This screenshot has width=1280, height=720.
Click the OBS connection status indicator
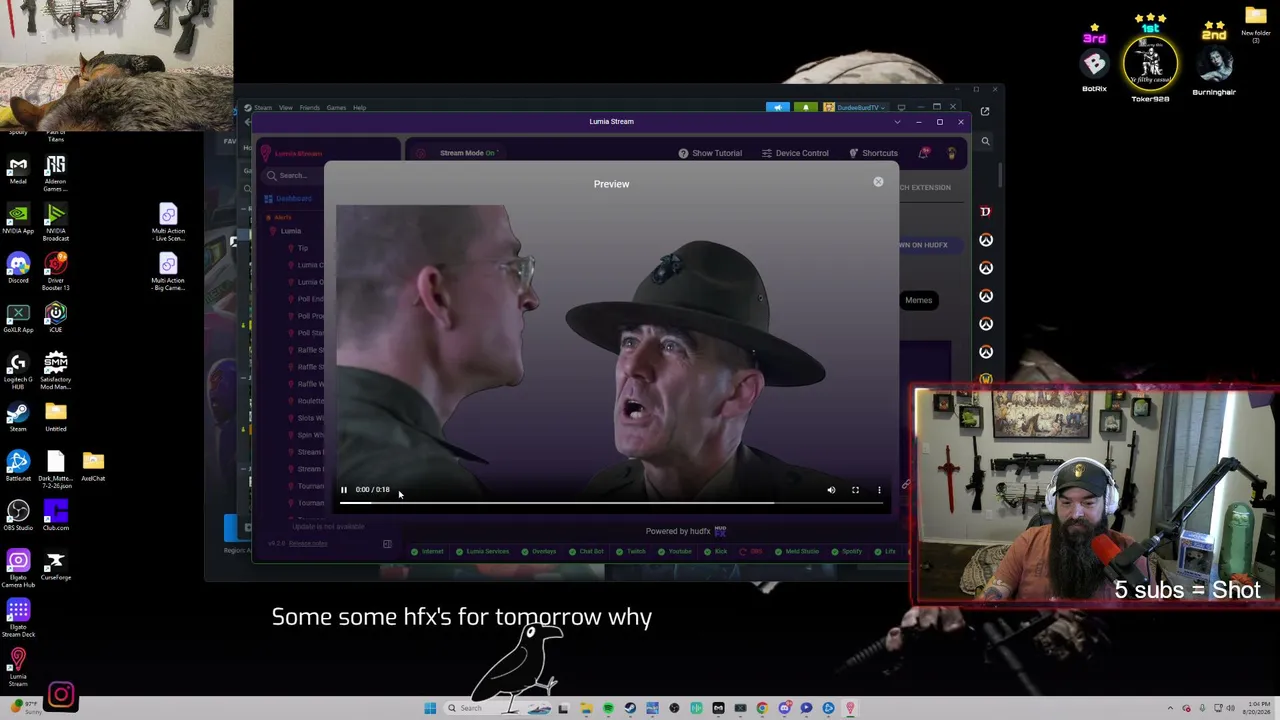[750, 551]
